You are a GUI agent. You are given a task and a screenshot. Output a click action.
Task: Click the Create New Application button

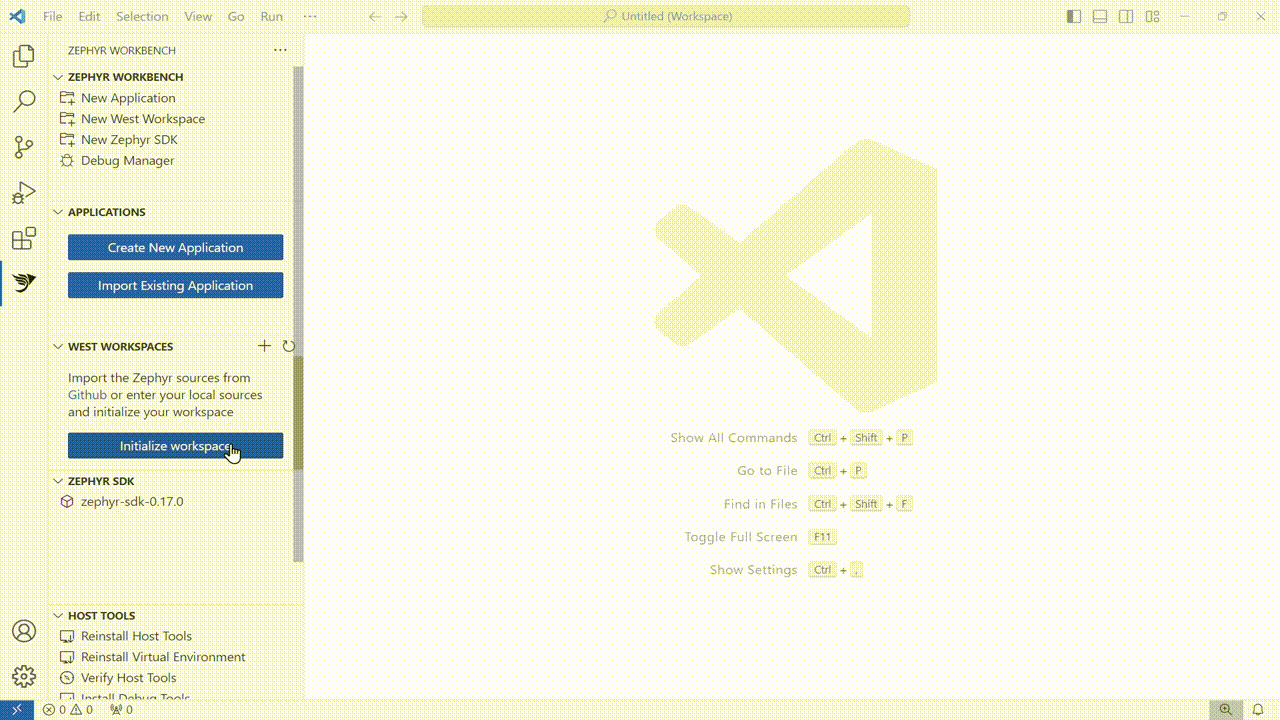coord(175,247)
